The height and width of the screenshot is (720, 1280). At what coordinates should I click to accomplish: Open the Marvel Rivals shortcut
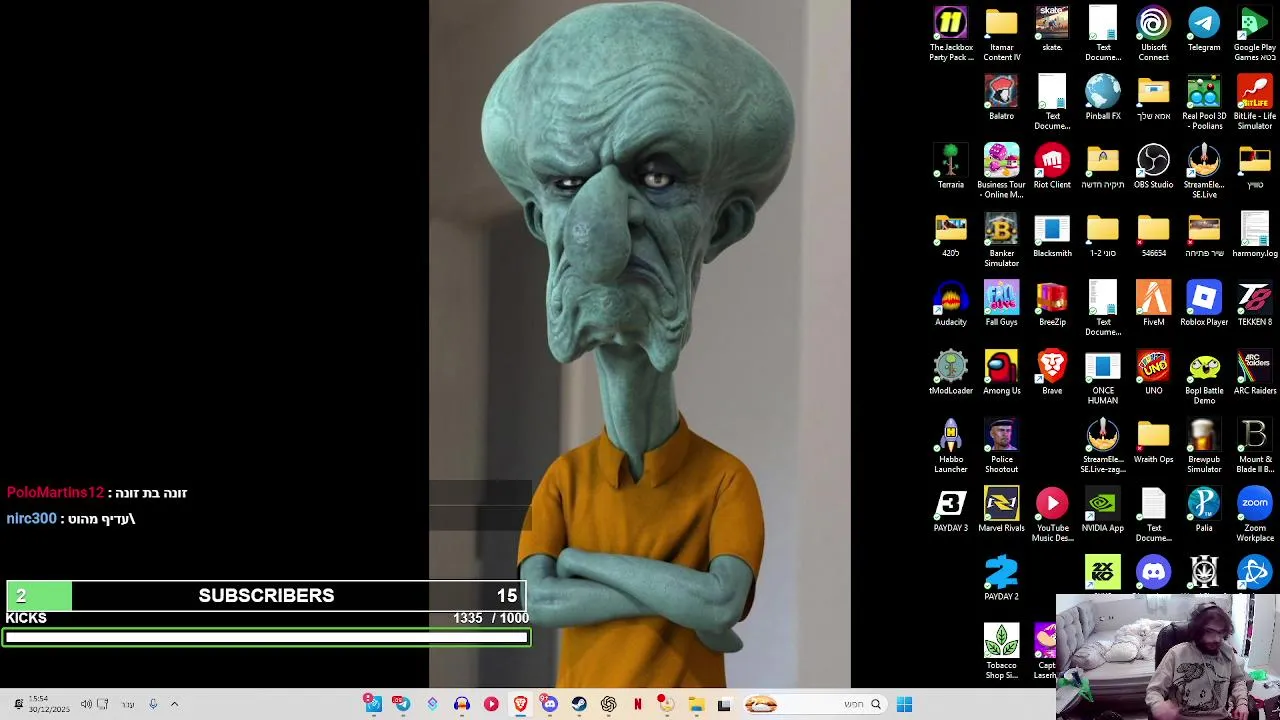click(x=1001, y=510)
